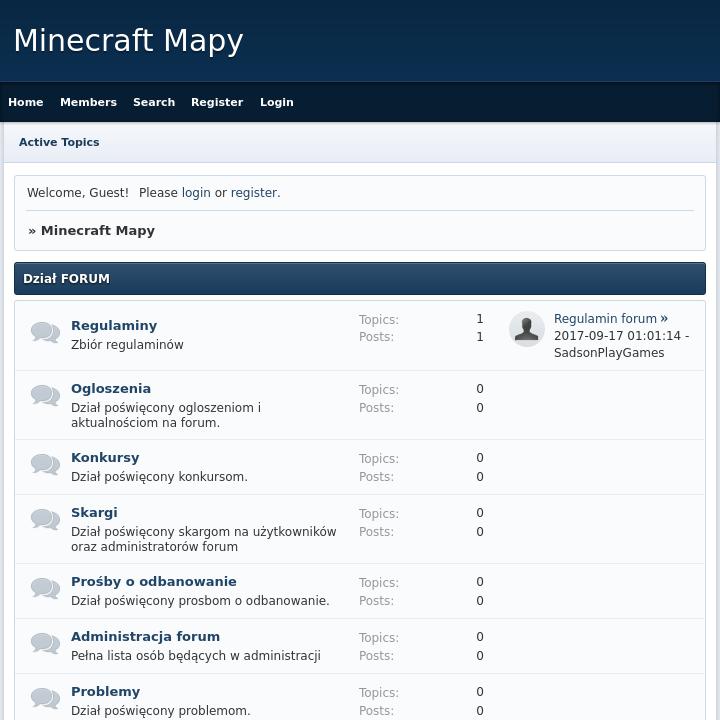Open the Home menu item
The width and height of the screenshot is (720, 720).
[26, 102]
